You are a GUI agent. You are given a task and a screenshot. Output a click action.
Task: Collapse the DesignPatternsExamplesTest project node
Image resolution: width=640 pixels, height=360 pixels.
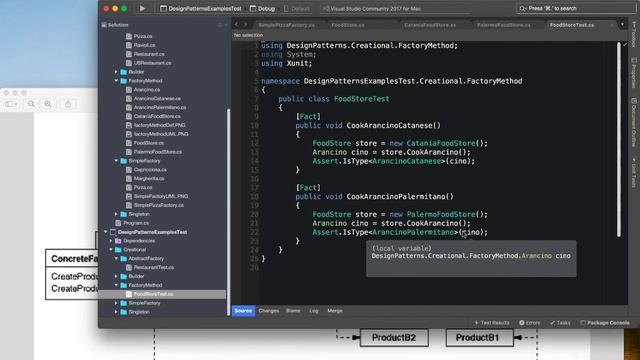pyautogui.click(x=106, y=232)
